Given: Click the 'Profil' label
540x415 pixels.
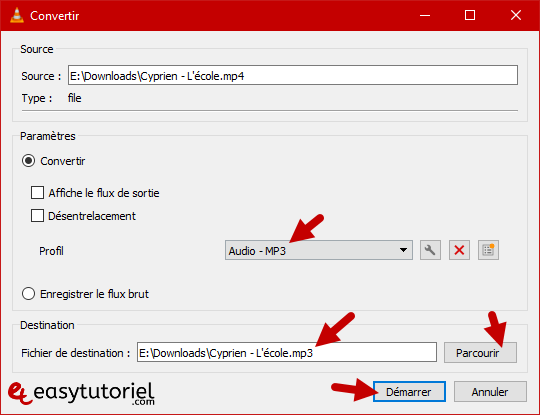Looking at the screenshot, I should click(x=51, y=251).
